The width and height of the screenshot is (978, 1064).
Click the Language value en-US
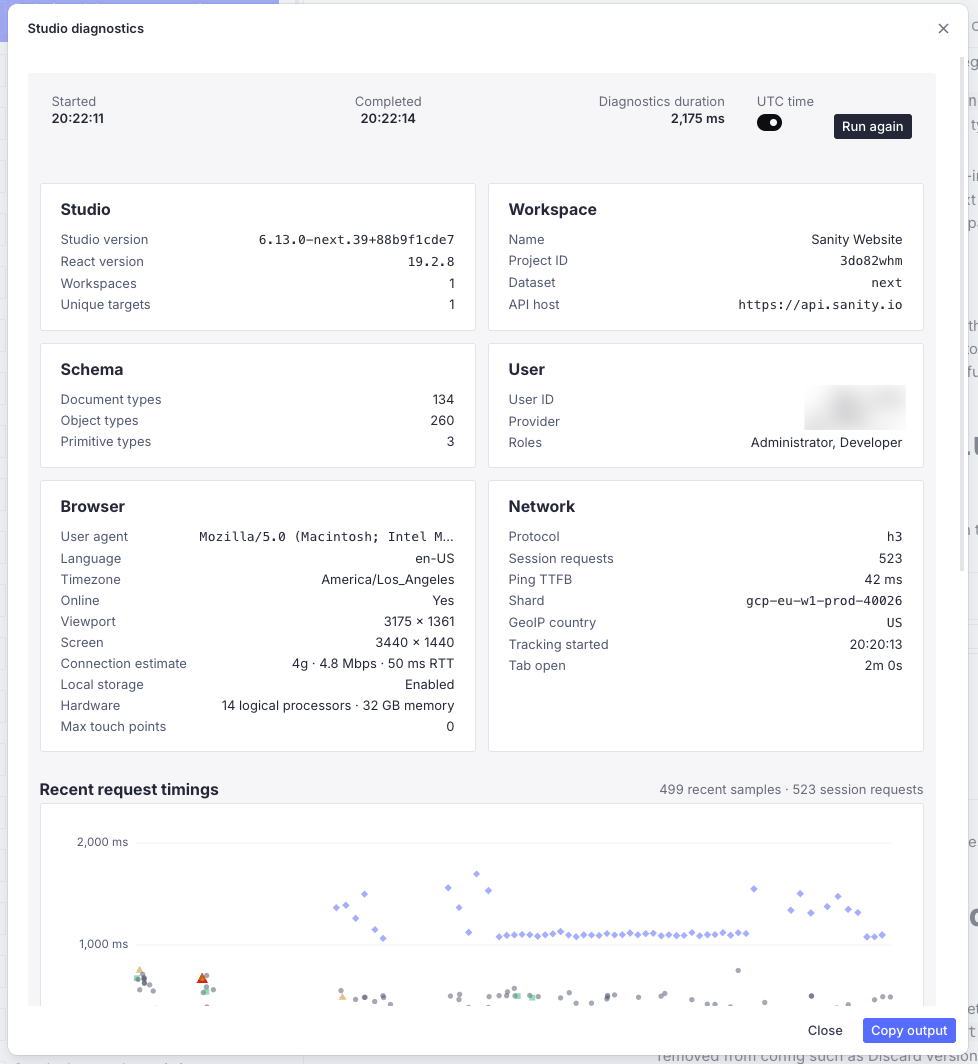434,558
